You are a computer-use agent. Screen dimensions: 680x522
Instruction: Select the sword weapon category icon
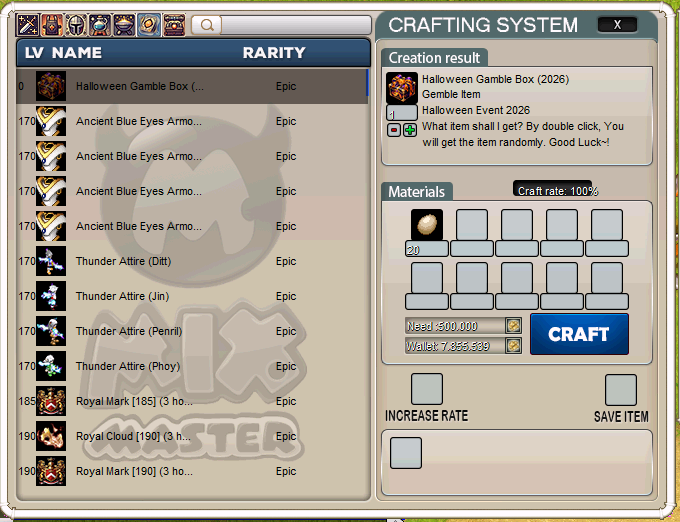(x=28, y=25)
